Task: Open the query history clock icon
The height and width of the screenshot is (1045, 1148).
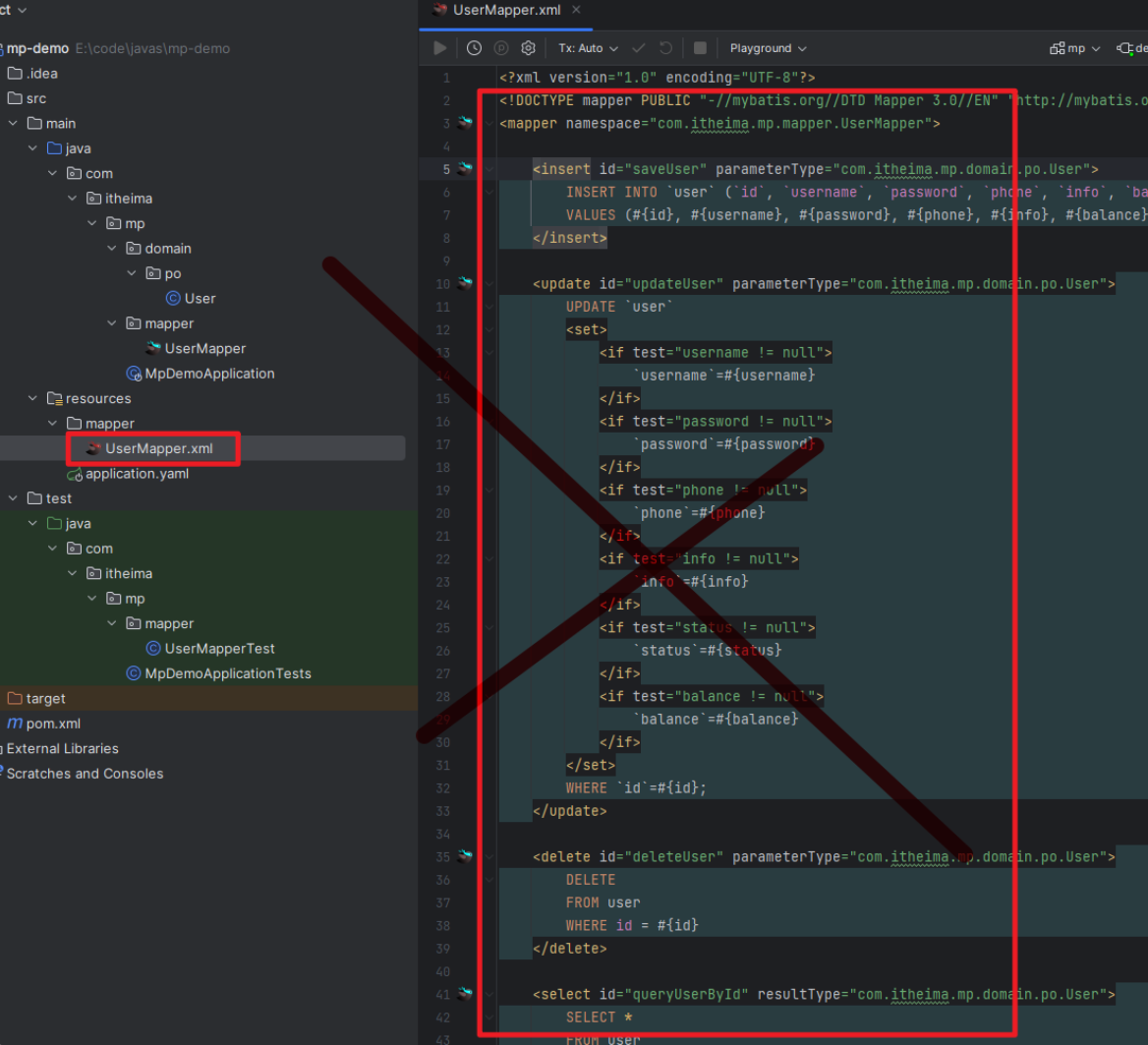Action: click(x=474, y=48)
